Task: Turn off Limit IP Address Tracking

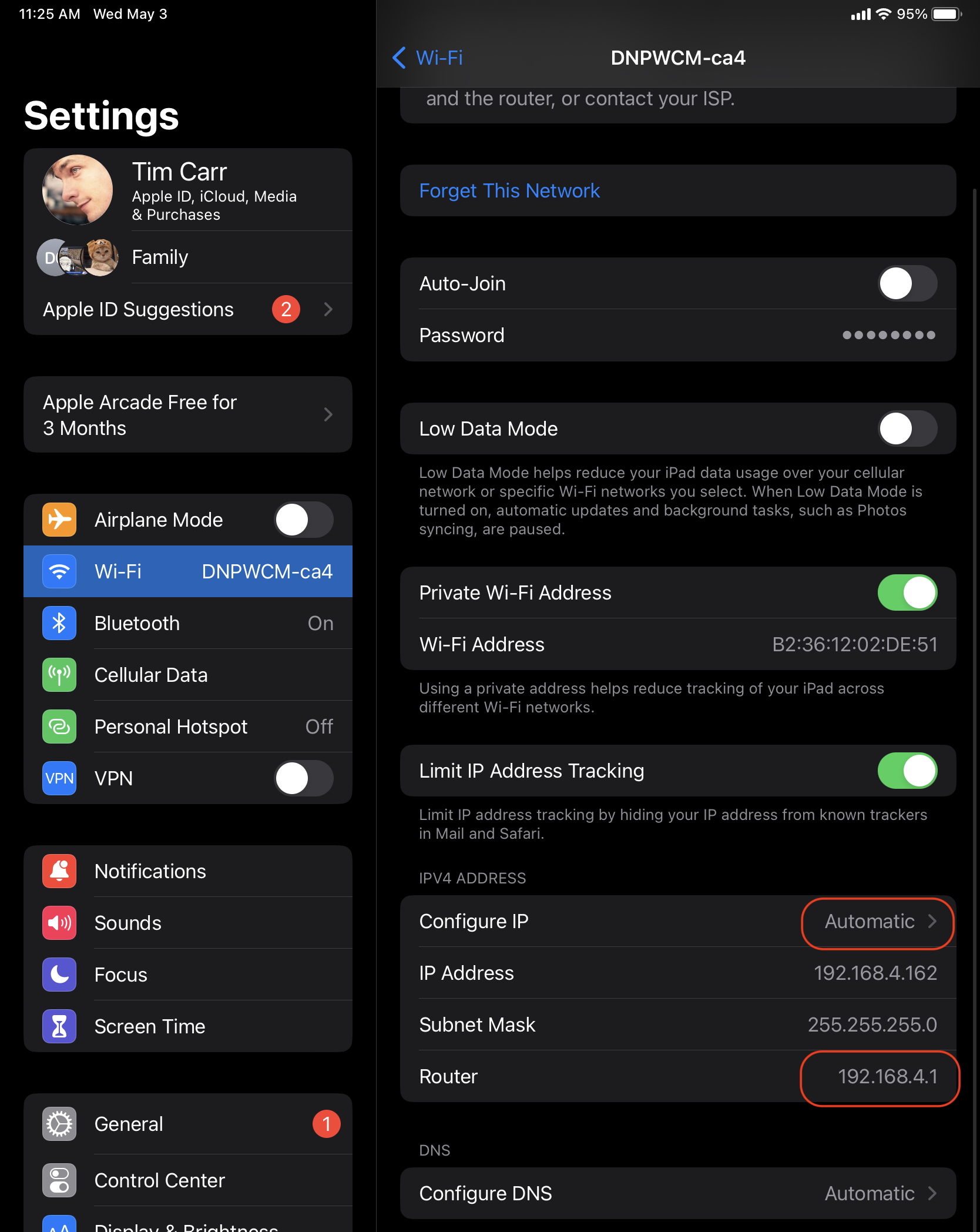Action: tap(907, 771)
